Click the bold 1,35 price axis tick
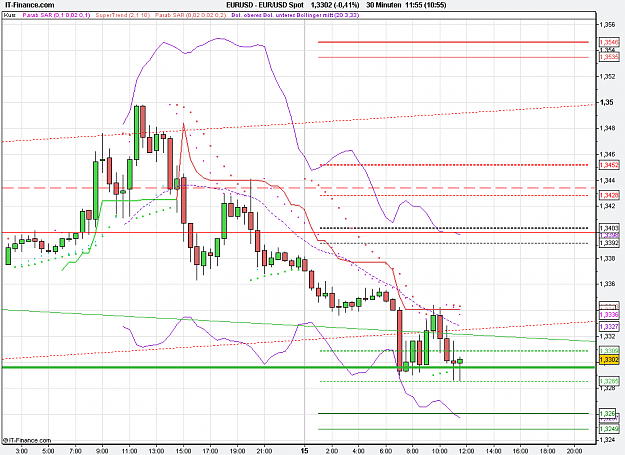 [607, 102]
